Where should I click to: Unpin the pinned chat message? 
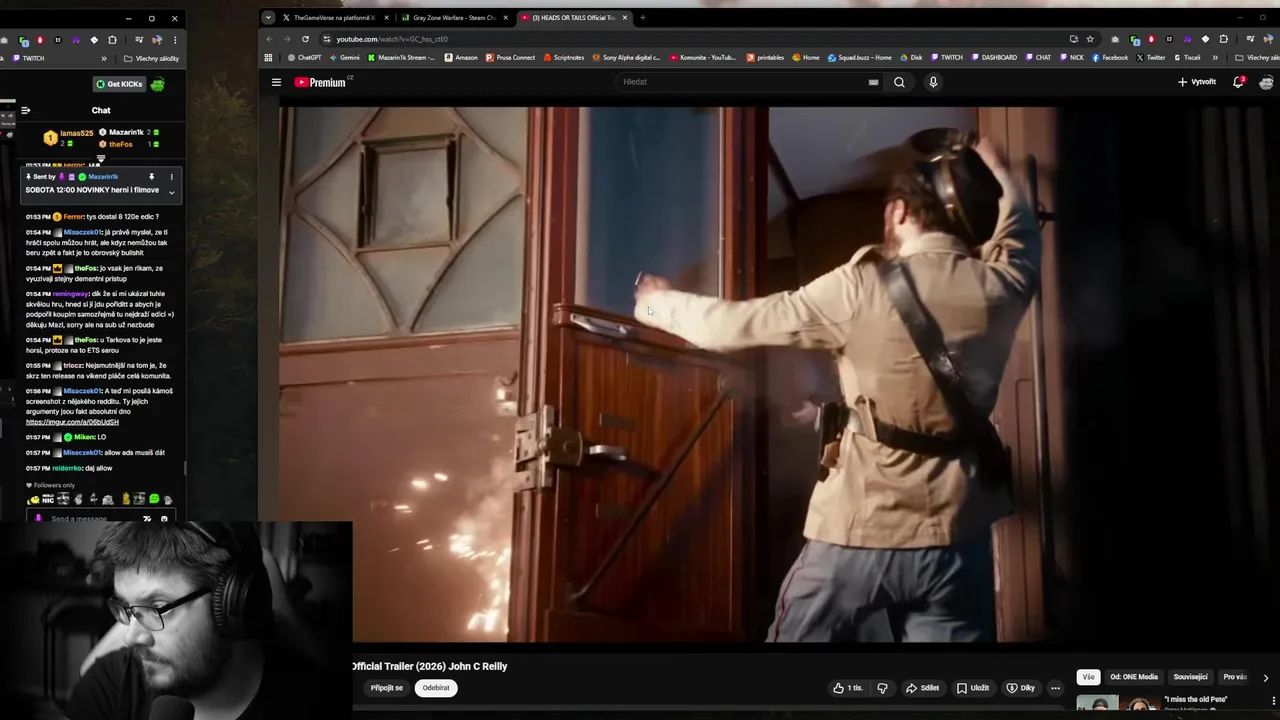153,177
